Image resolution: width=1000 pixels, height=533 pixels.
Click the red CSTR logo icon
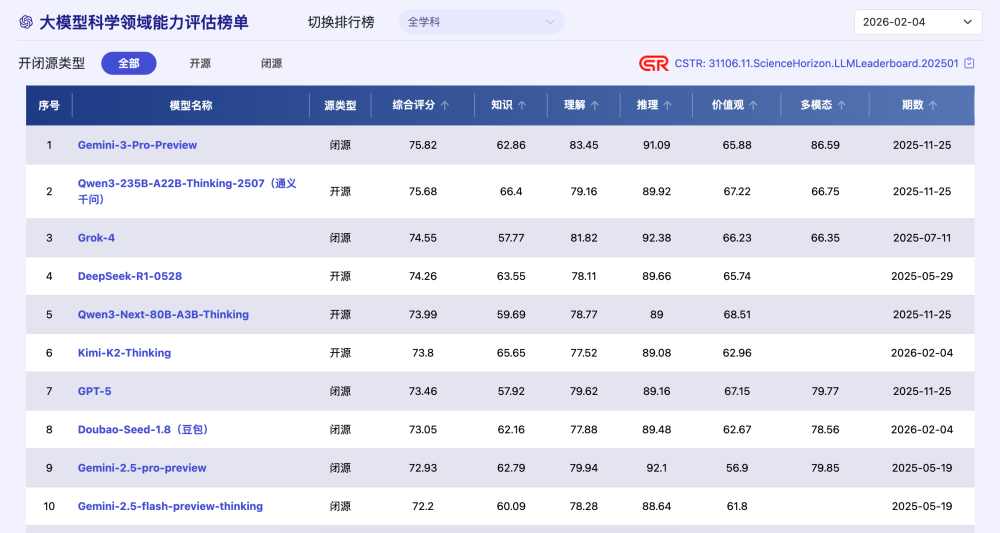pos(653,63)
